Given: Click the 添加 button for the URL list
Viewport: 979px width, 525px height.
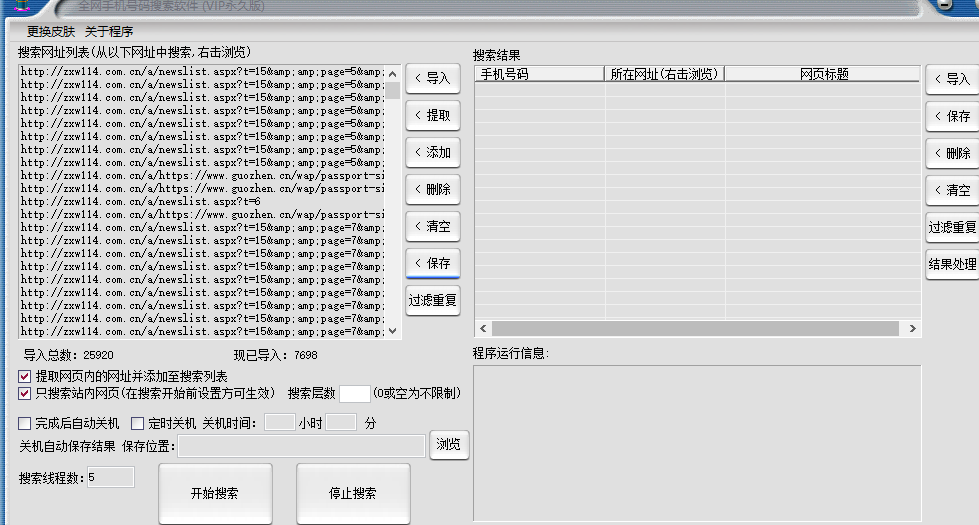Looking at the screenshot, I should coord(432,152).
